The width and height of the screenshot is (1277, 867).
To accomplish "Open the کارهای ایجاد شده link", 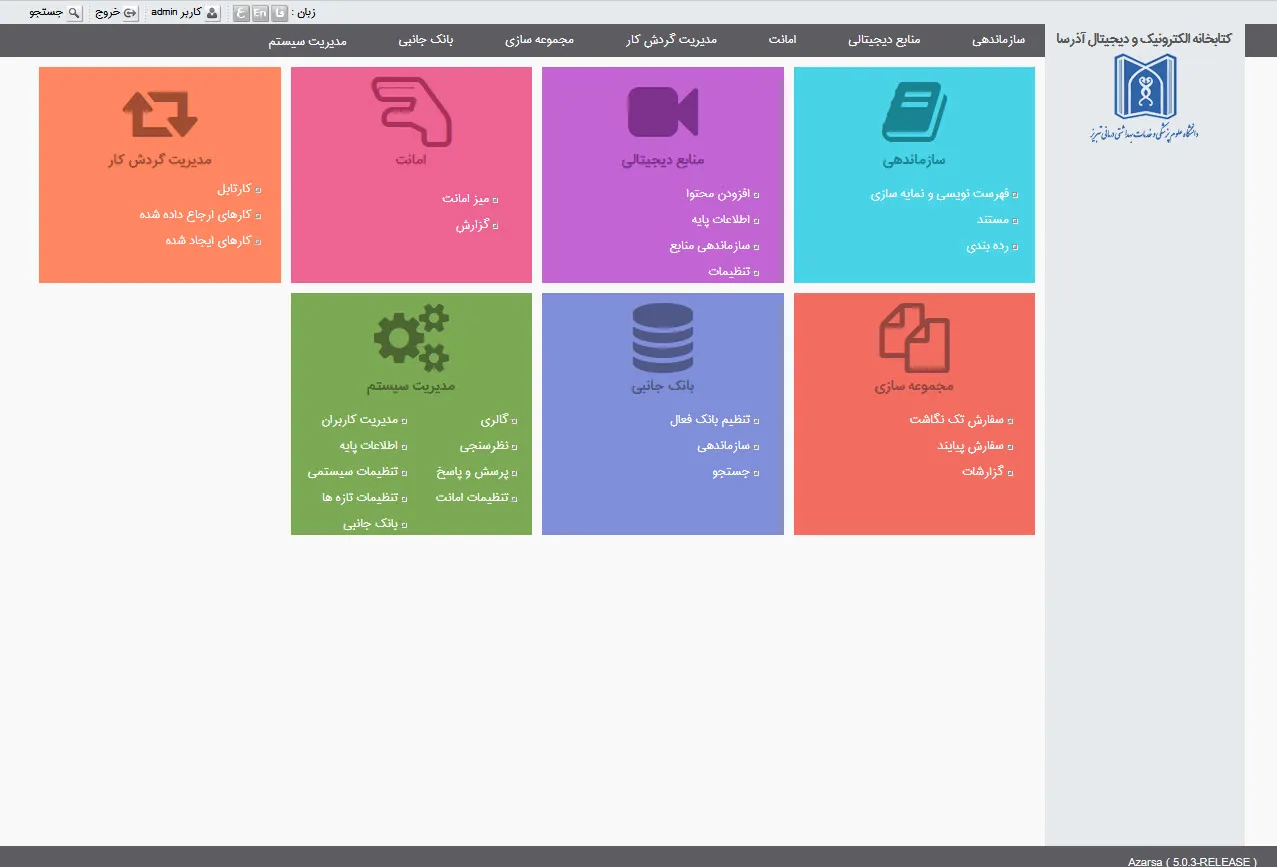I will coord(208,240).
